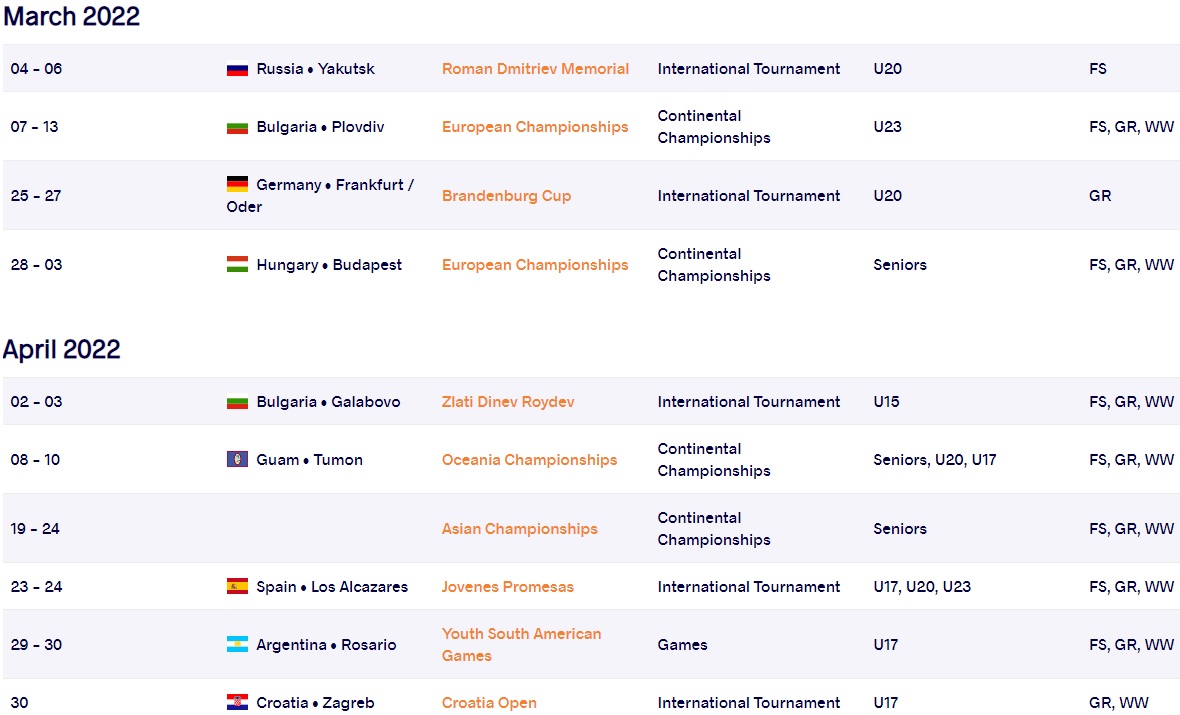Open the Asian Championships link

click(519, 529)
